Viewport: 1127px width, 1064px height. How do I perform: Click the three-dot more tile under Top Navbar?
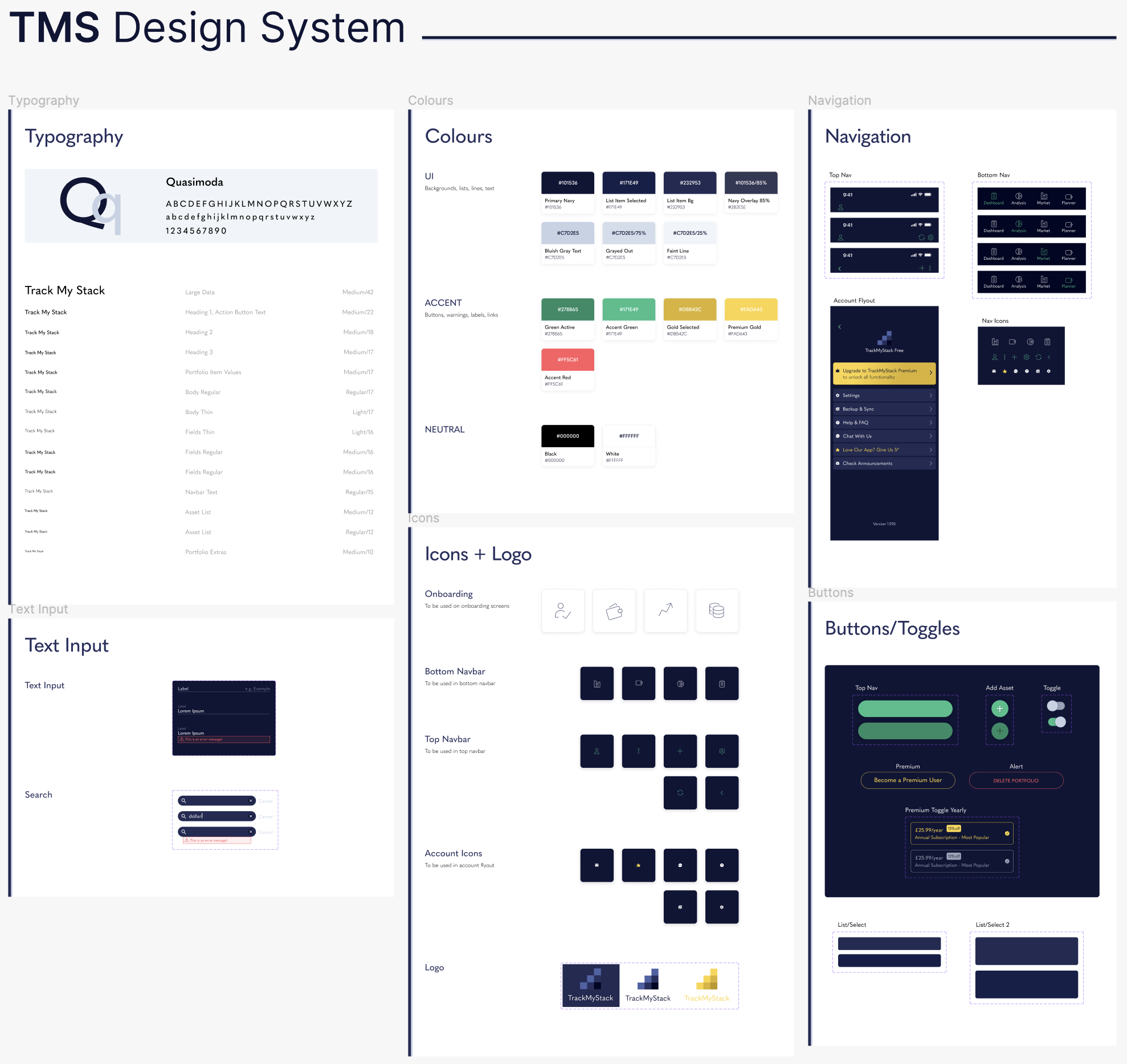(x=639, y=751)
